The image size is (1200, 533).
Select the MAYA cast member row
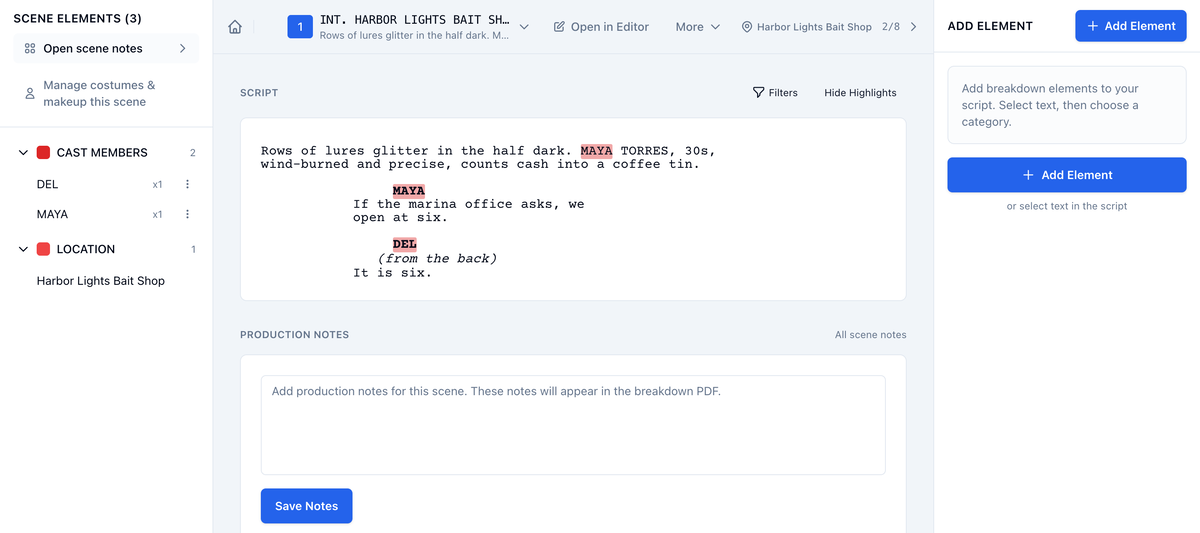(x=106, y=214)
